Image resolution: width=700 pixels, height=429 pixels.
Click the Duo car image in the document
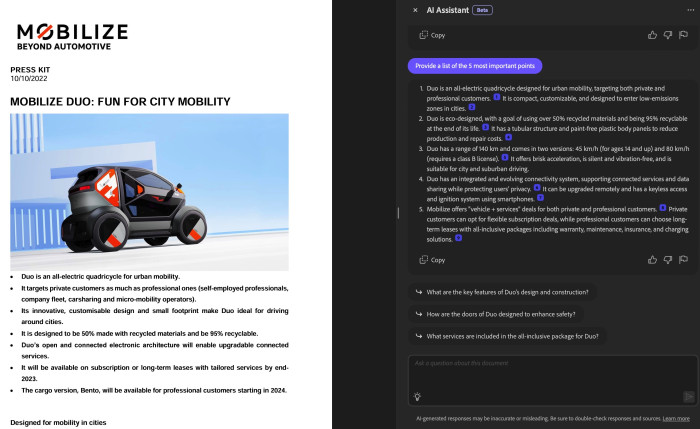point(150,192)
